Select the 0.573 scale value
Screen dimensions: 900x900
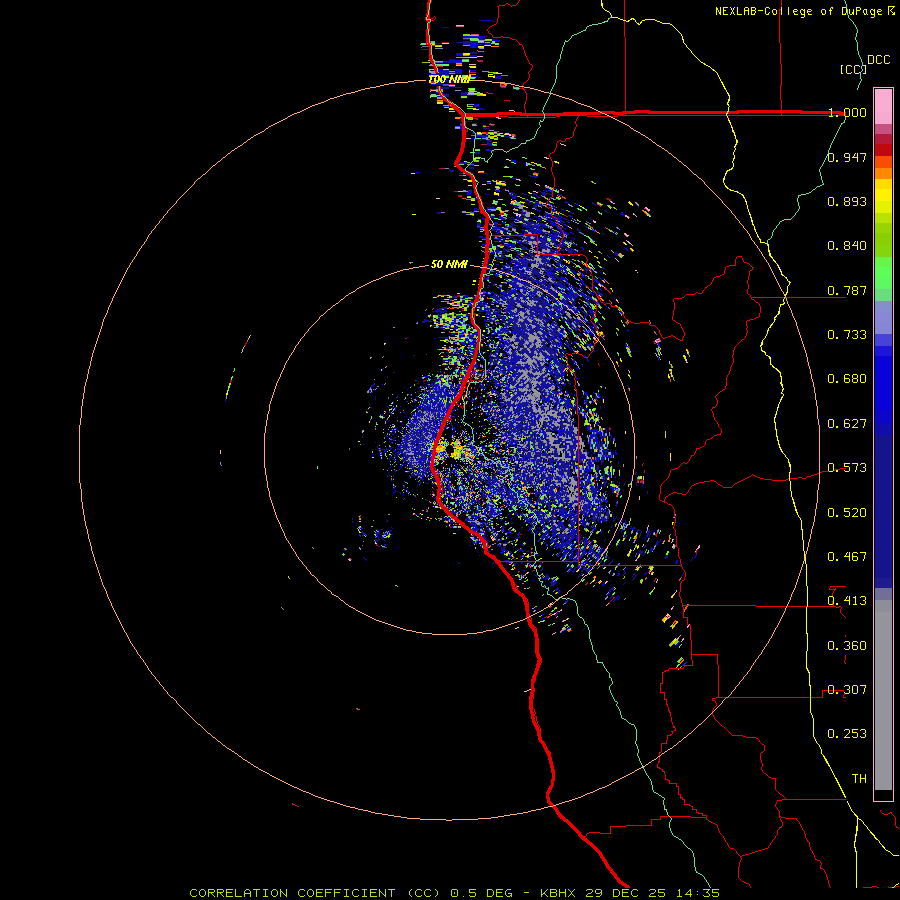coord(847,468)
